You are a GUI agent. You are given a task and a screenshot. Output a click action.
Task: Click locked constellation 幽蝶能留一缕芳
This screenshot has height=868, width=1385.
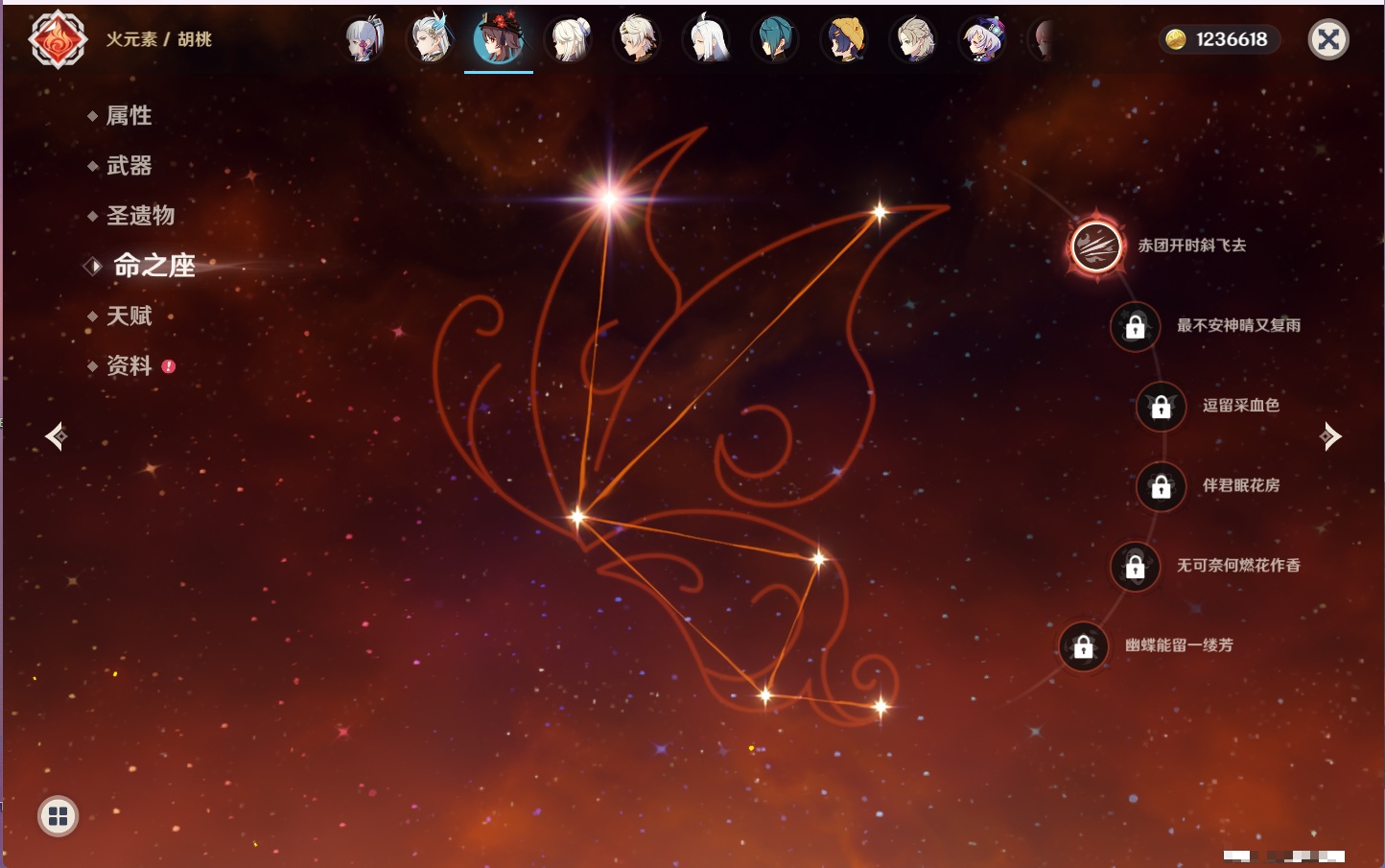tap(1083, 646)
